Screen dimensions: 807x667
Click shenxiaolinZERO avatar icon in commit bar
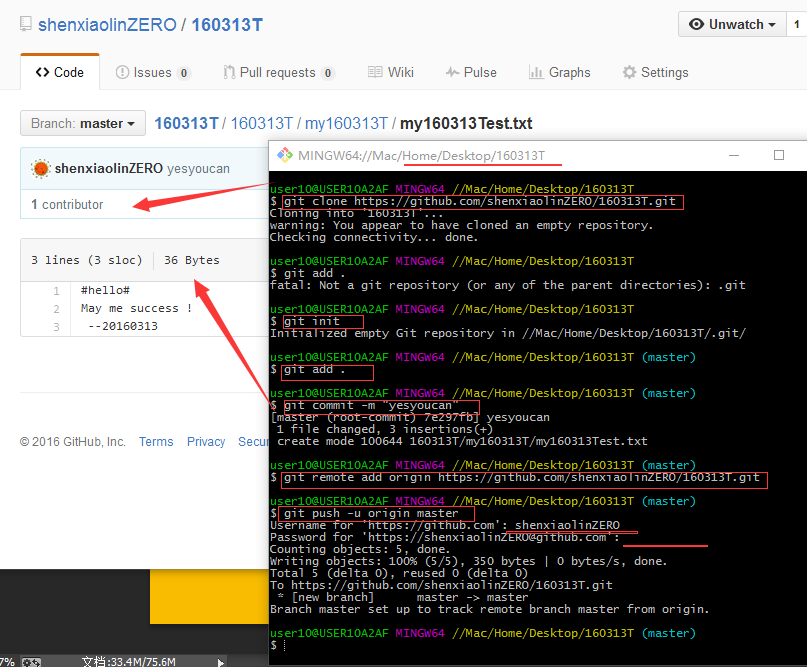click(x=41, y=169)
